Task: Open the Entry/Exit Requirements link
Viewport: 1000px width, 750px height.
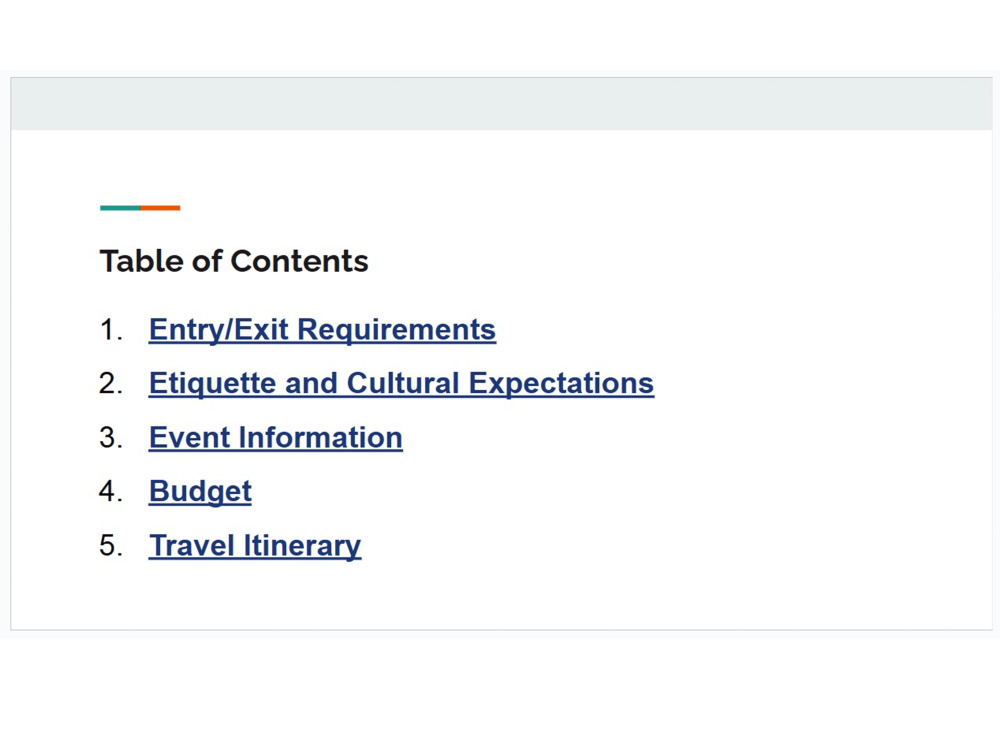Action: [x=322, y=330]
